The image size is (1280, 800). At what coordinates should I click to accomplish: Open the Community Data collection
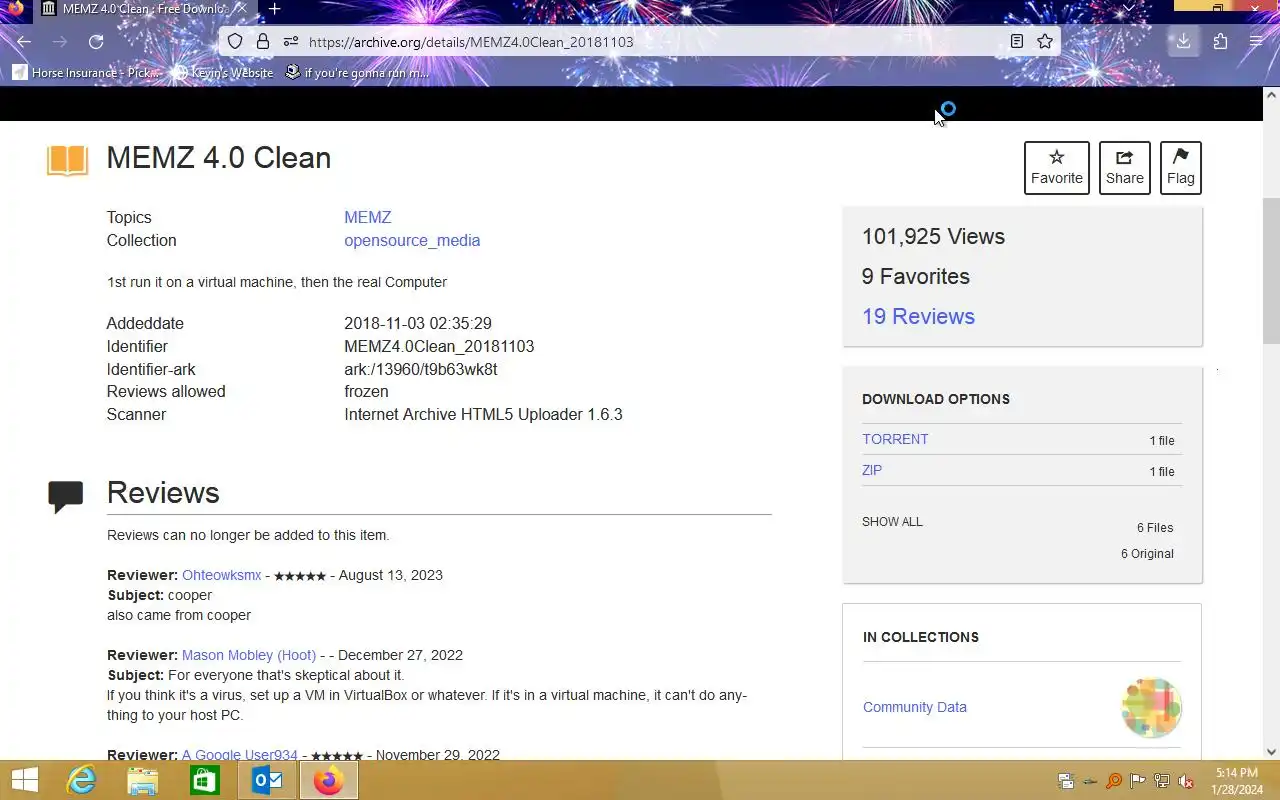pyautogui.click(x=915, y=707)
